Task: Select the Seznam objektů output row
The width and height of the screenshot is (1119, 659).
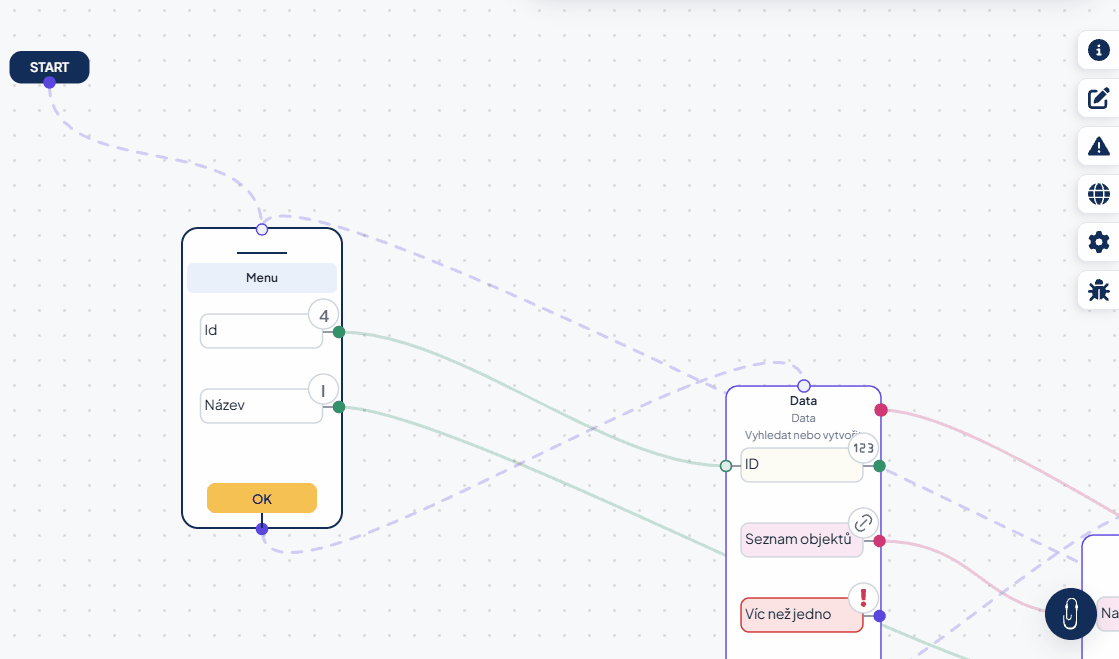Action: point(801,540)
